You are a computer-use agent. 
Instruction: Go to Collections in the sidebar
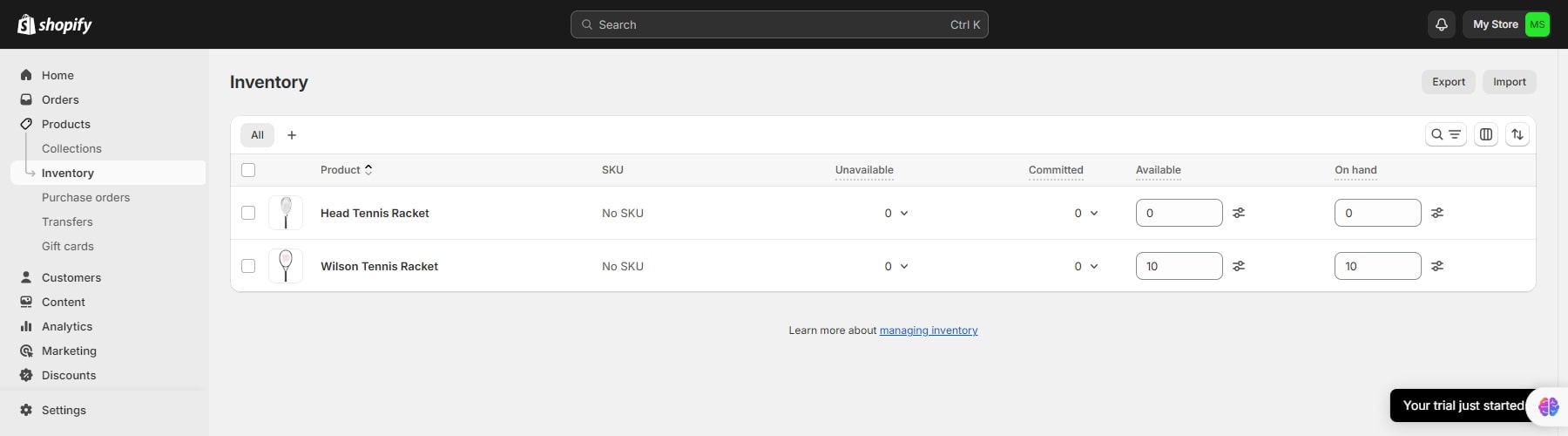71,148
